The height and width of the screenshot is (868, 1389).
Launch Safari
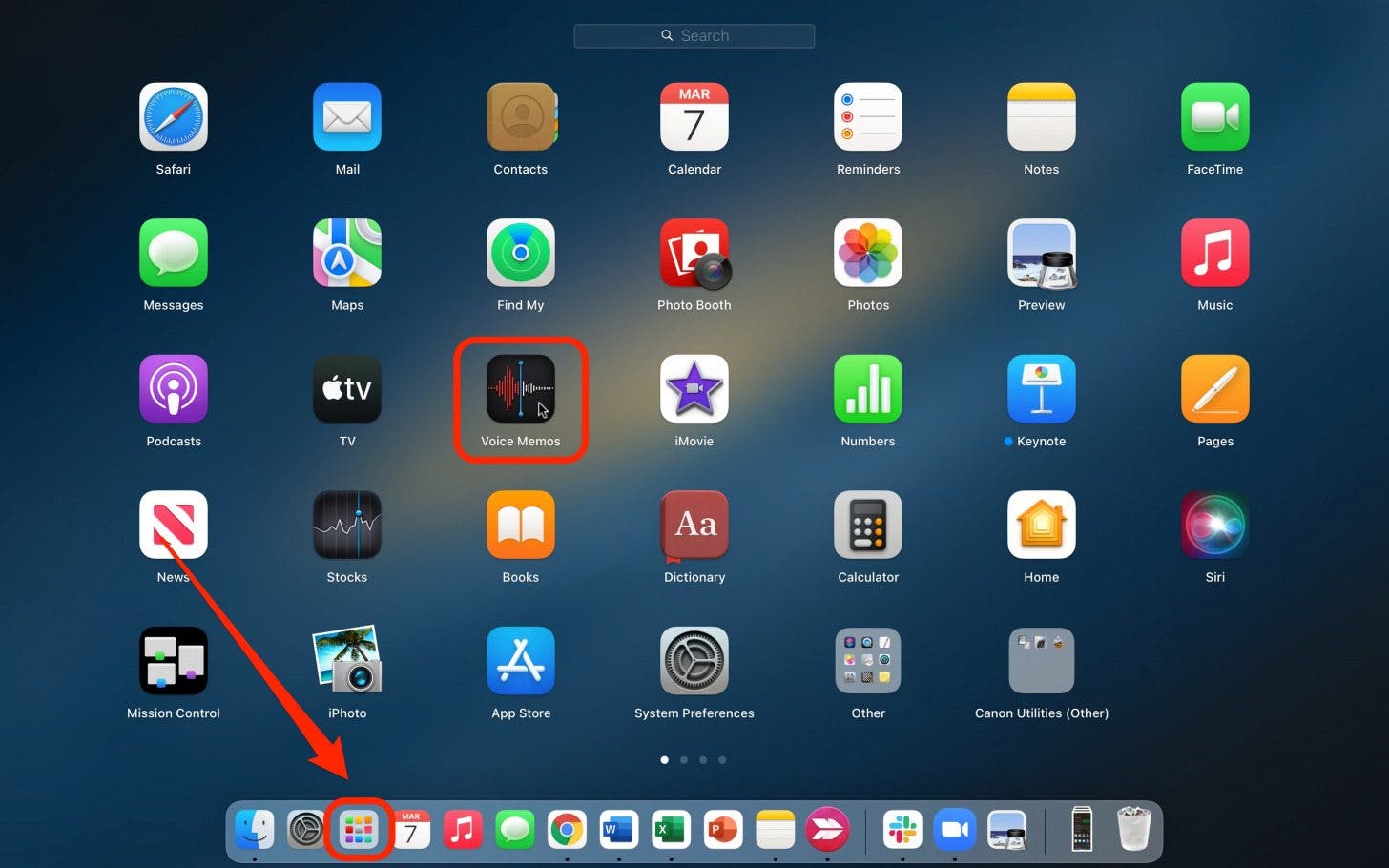(174, 116)
